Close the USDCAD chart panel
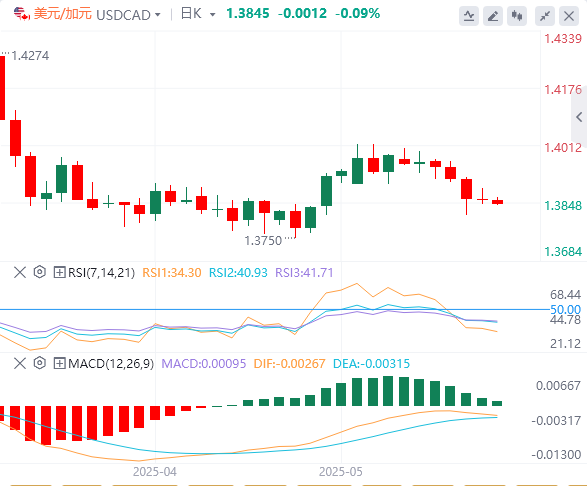Screen dimensions: 587x486 click(x=569, y=16)
